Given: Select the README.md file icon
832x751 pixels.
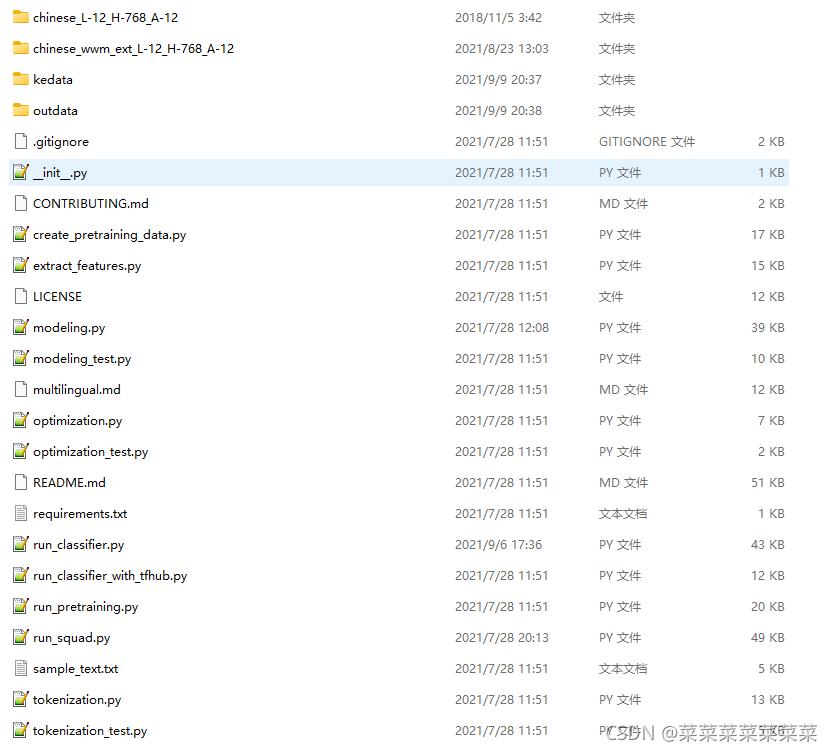Looking at the screenshot, I should (21, 482).
